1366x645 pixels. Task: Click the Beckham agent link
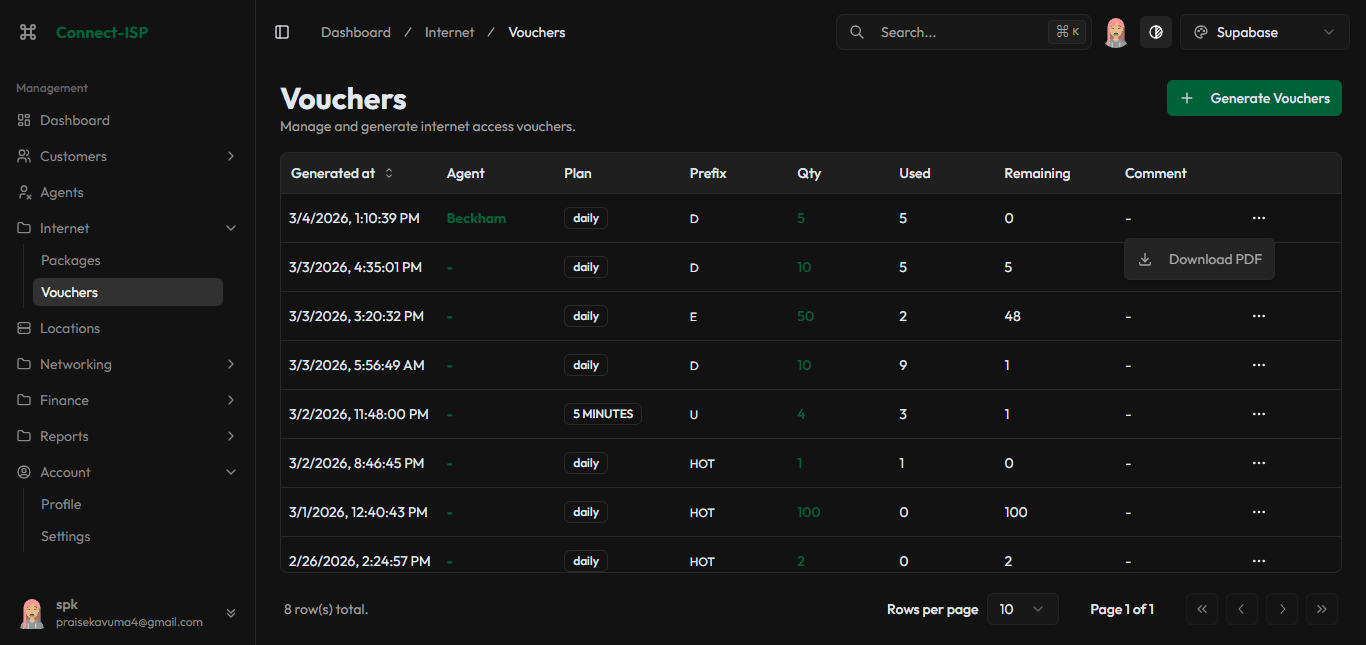tap(476, 218)
